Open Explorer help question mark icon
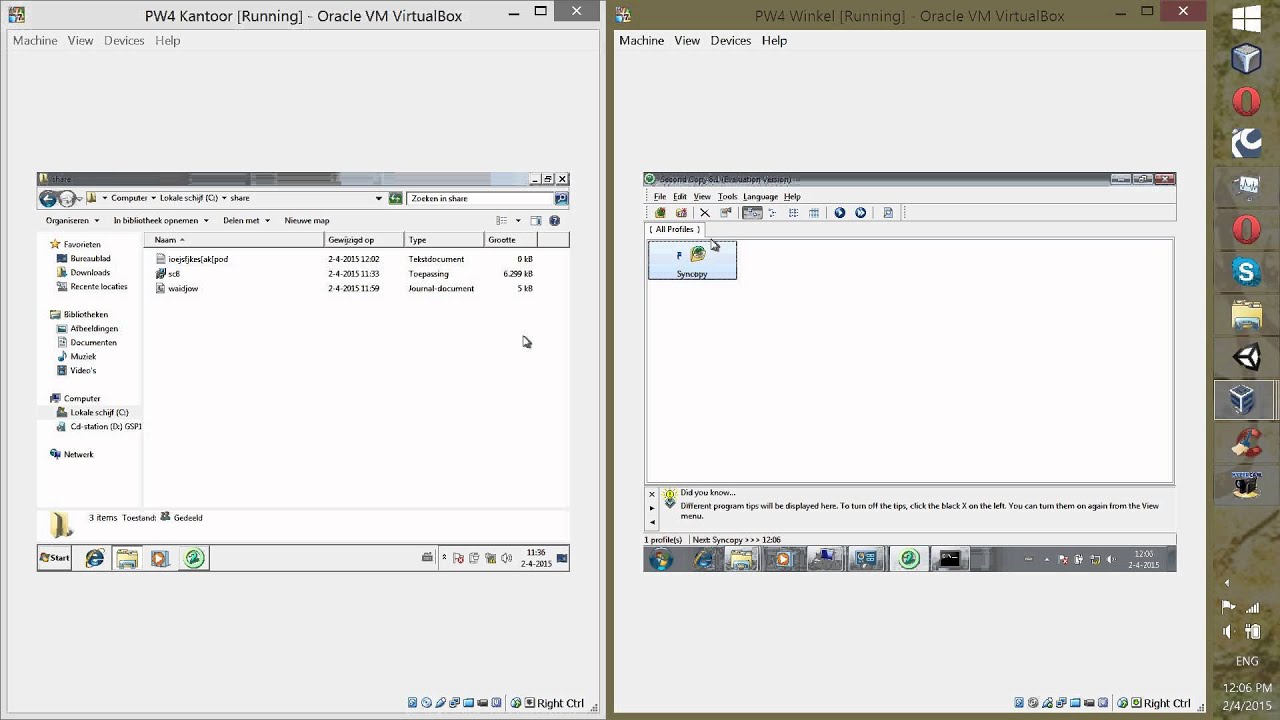 [555, 221]
